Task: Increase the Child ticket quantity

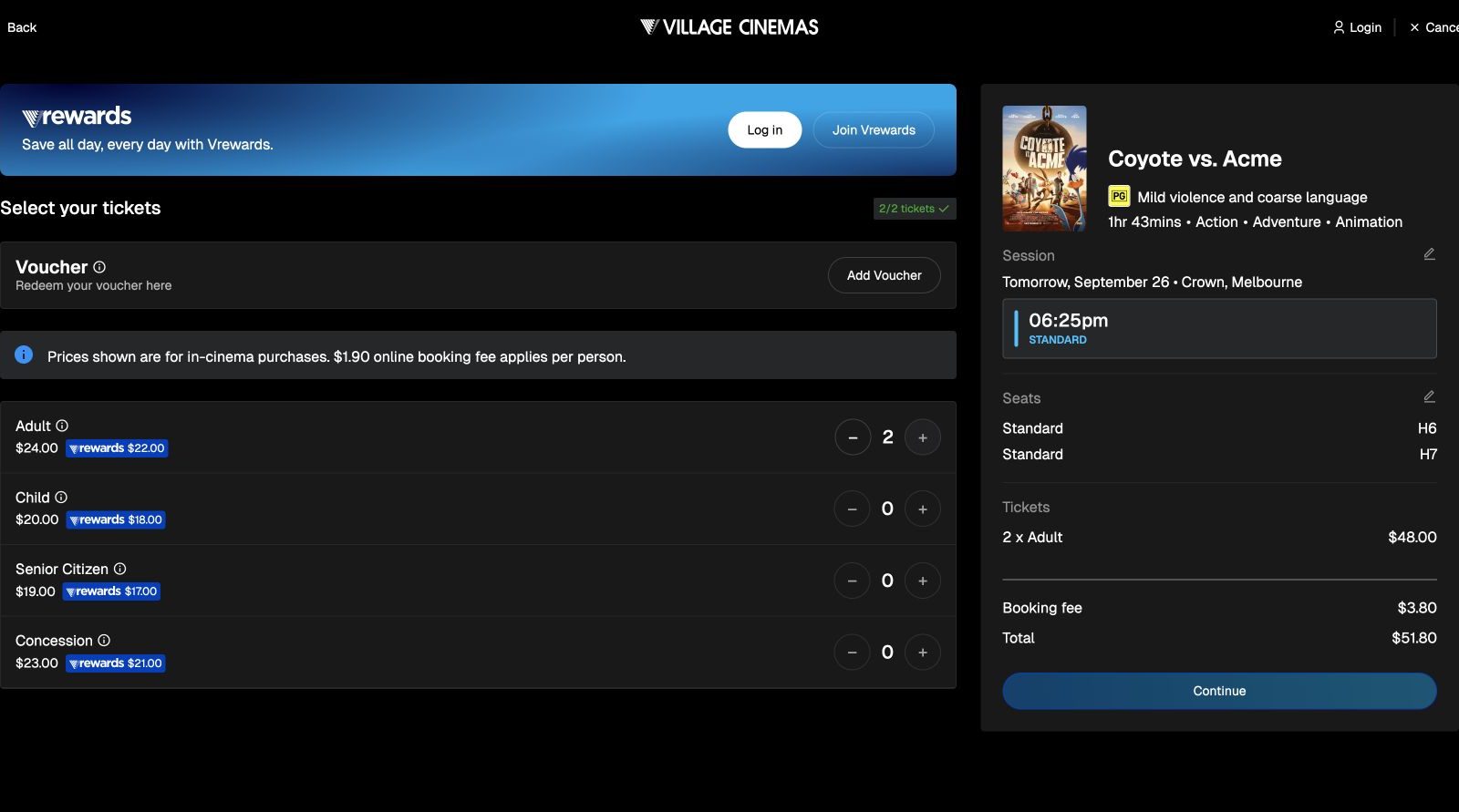Action: click(x=923, y=509)
